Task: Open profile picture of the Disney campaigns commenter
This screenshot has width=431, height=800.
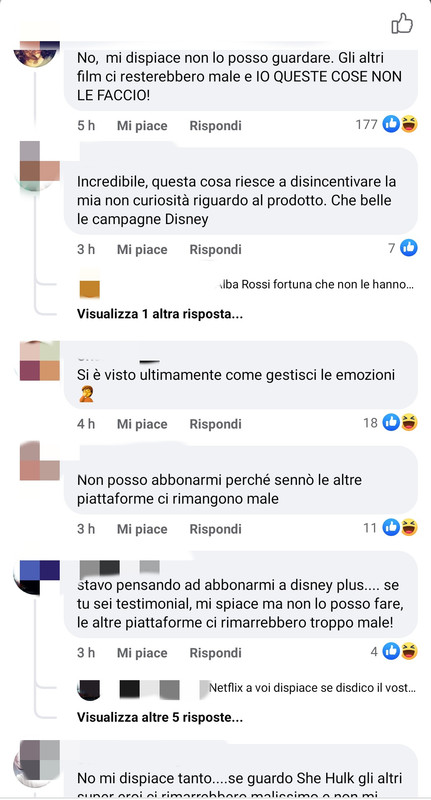Action: 39,165
